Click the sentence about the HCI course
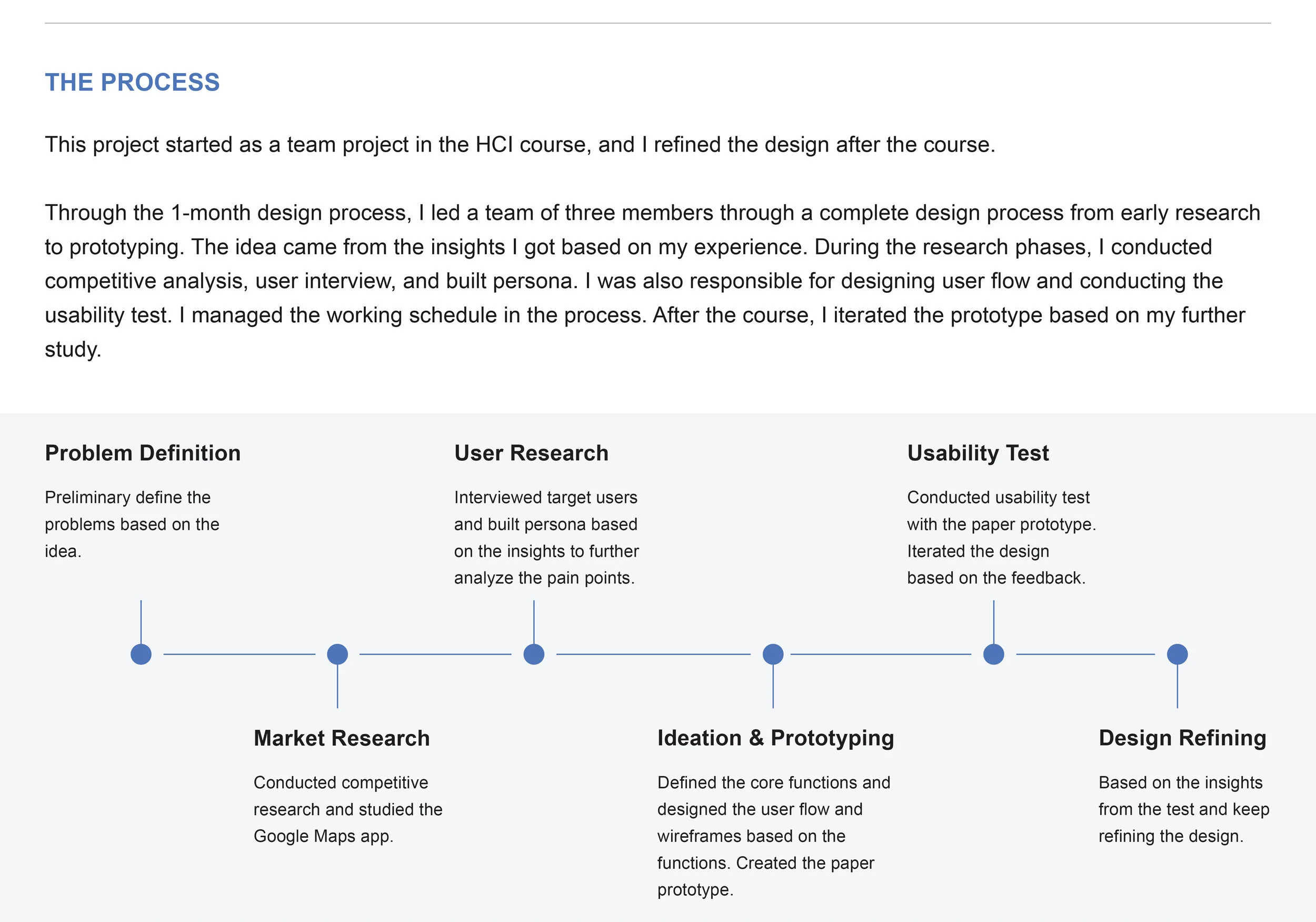 pyautogui.click(x=520, y=144)
